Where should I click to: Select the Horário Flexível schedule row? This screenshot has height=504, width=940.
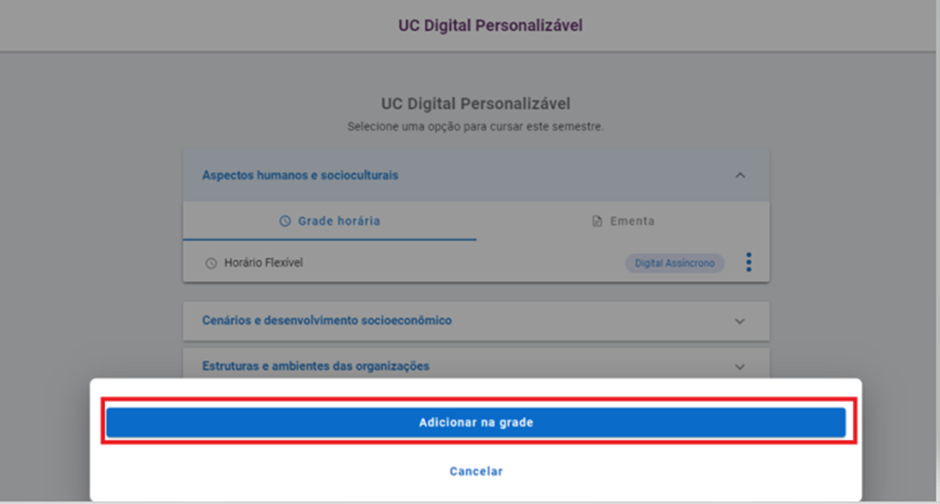(476, 262)
